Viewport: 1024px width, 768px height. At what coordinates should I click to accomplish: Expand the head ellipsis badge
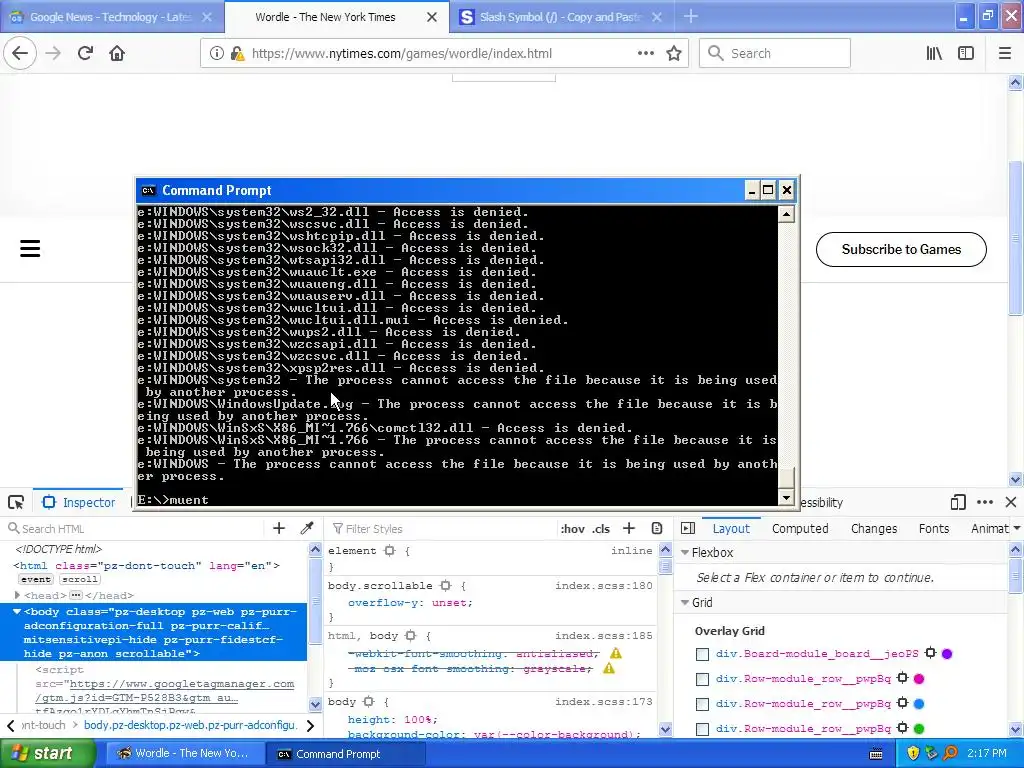tap(76, 595)
